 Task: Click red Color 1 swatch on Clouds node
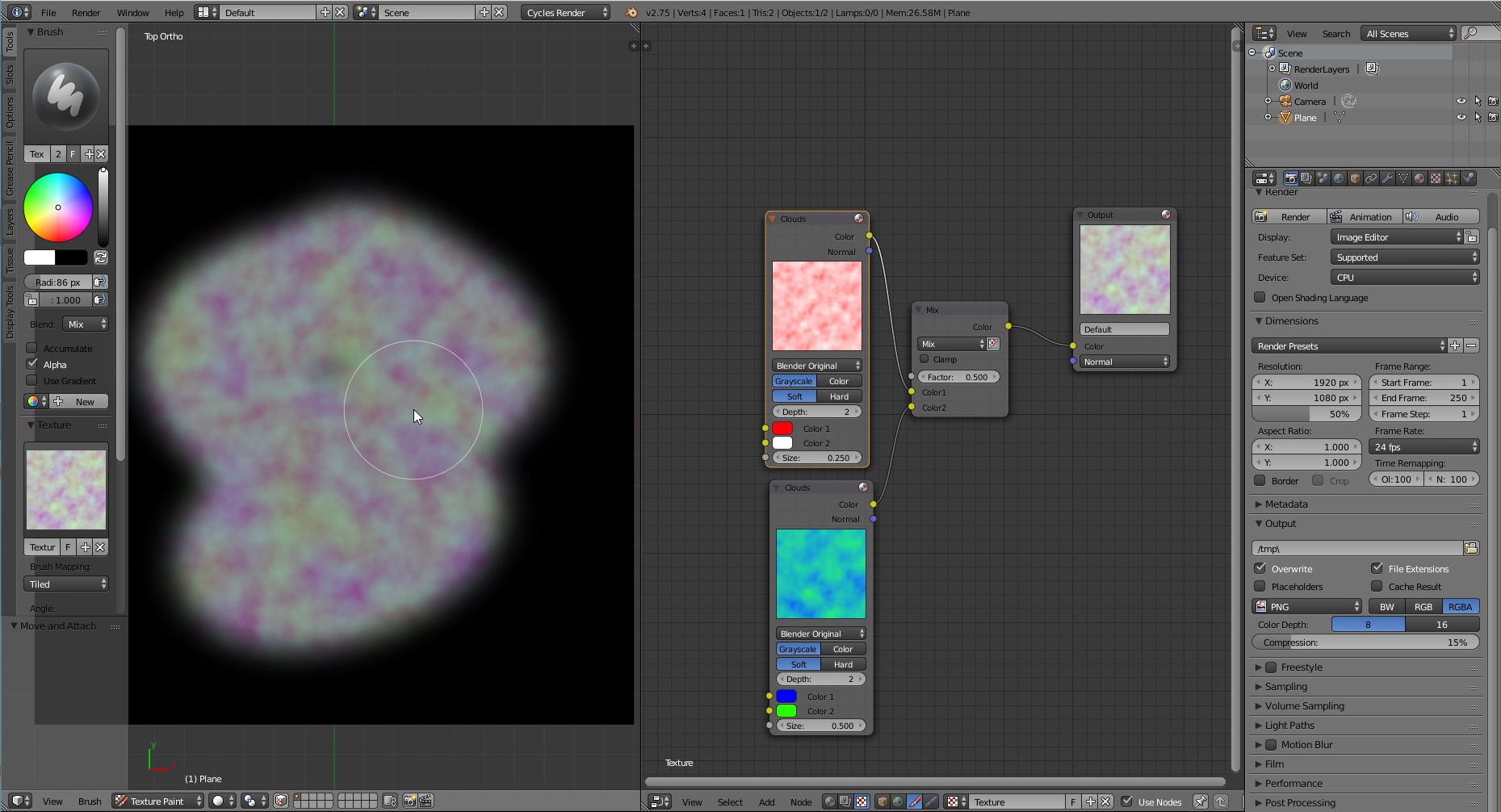[782, 428]
